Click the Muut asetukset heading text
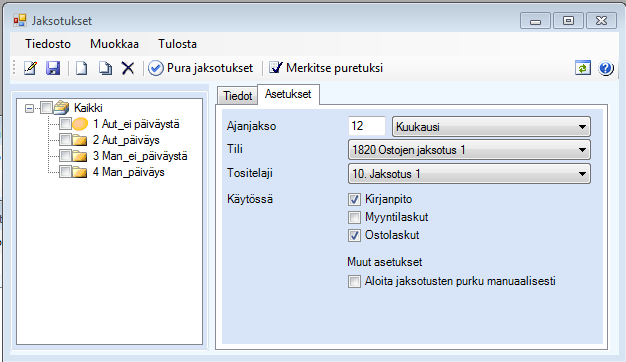 [x=384, y=262]
